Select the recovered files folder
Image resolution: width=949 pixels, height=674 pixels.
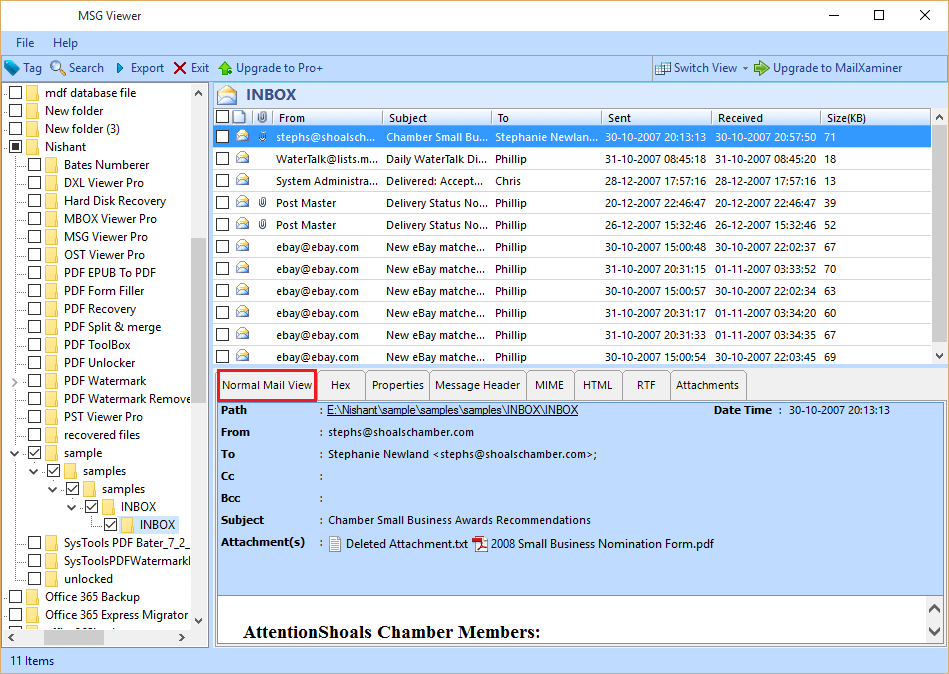[x=102, y=435]
